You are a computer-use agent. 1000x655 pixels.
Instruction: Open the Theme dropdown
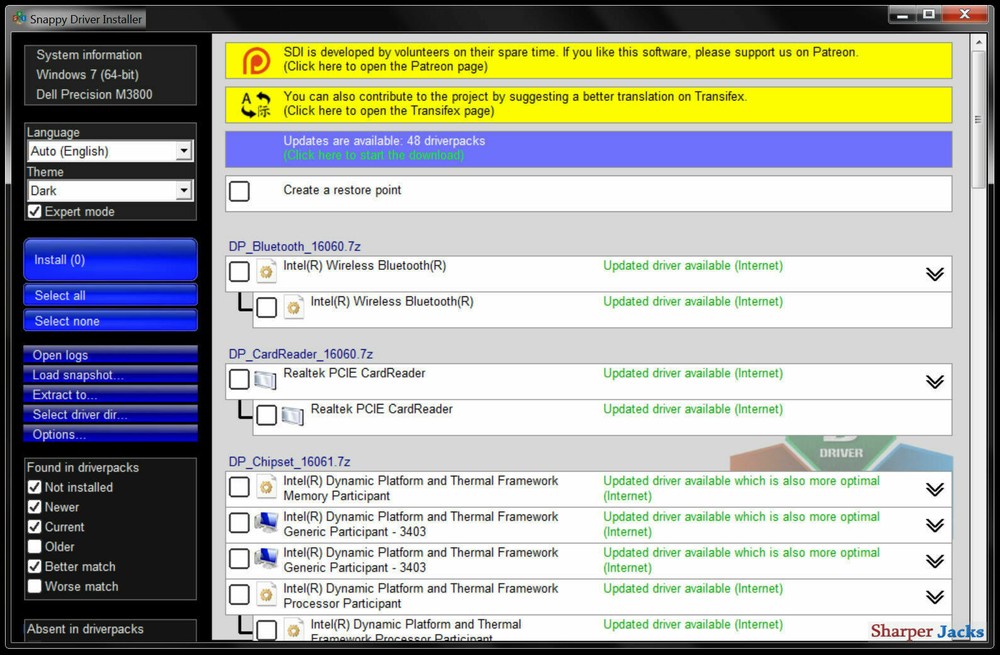(x=182, y=190)
